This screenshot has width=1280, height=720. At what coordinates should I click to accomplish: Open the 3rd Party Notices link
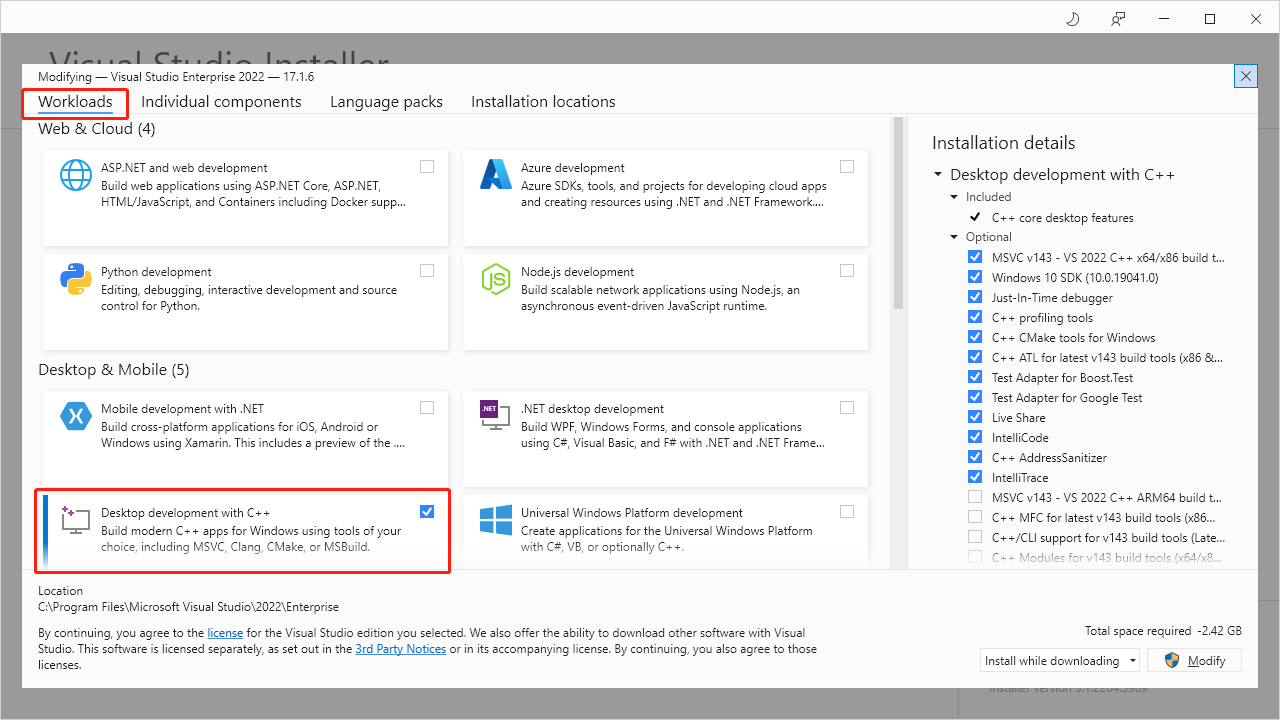click(x=400, y=649)
